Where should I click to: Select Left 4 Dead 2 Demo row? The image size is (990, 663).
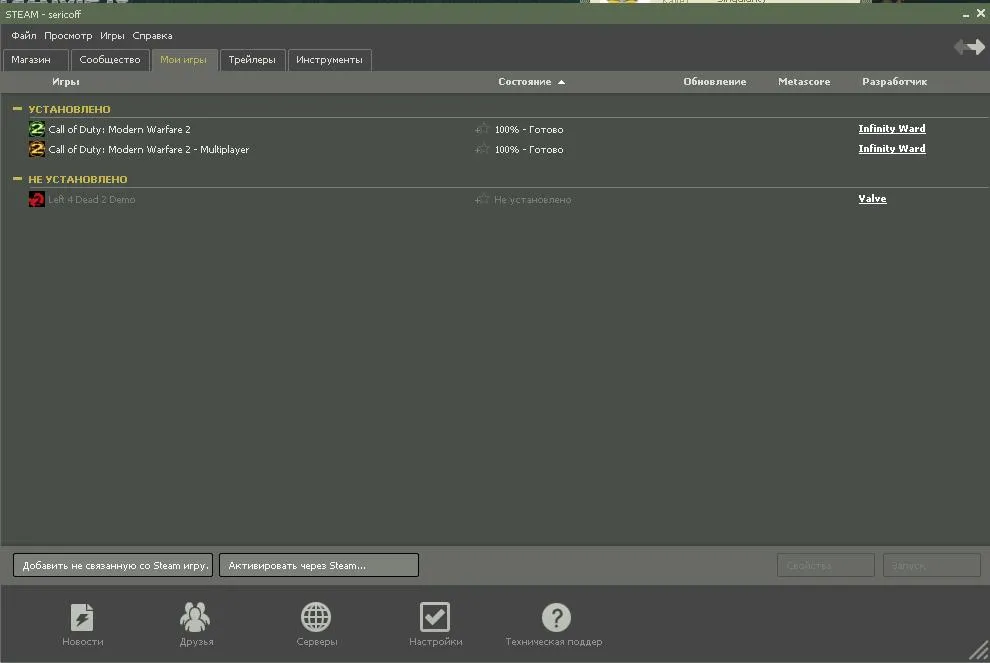tap(495, 200)
